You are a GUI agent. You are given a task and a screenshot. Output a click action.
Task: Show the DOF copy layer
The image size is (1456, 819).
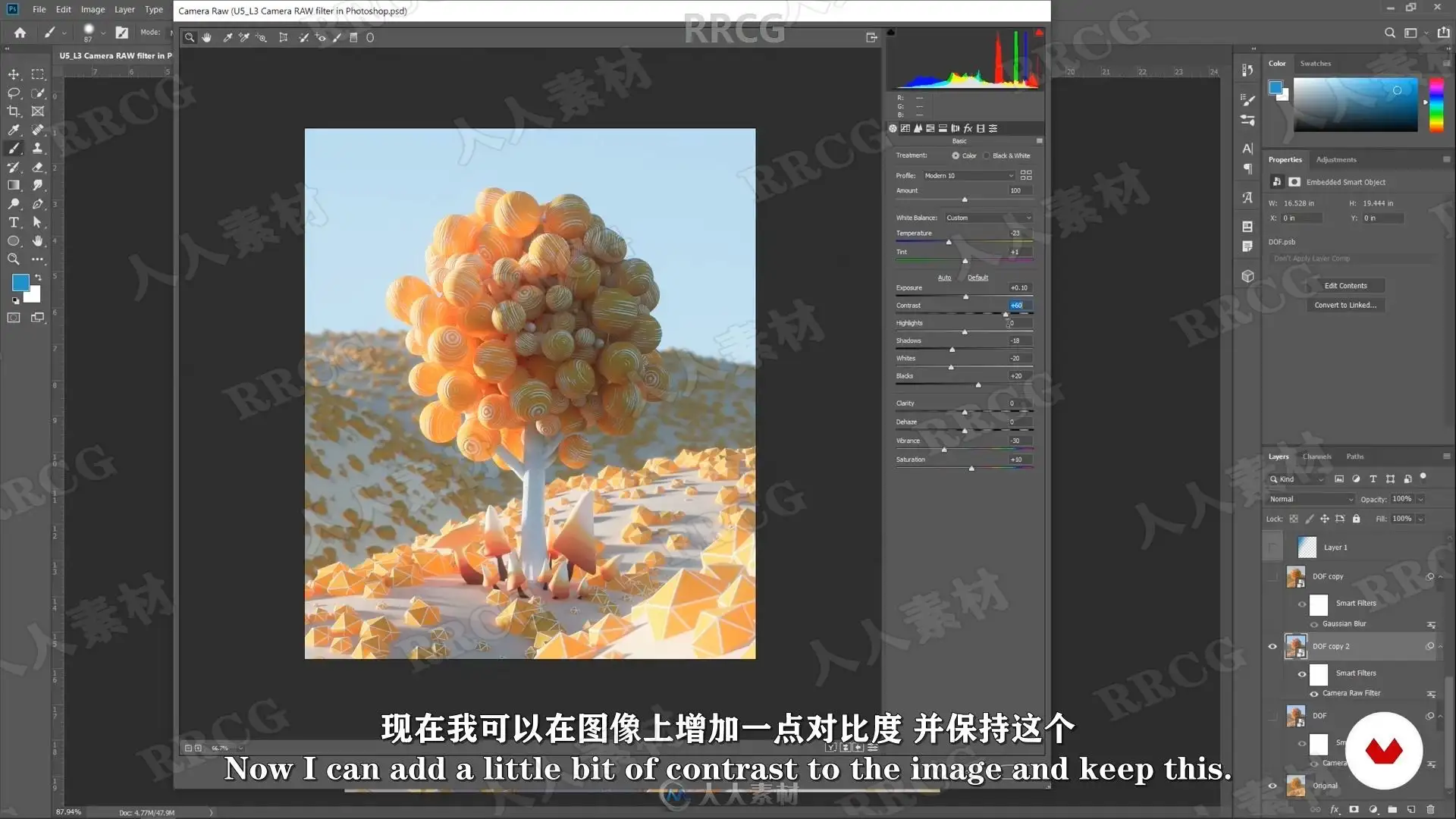click(1272, 576)
